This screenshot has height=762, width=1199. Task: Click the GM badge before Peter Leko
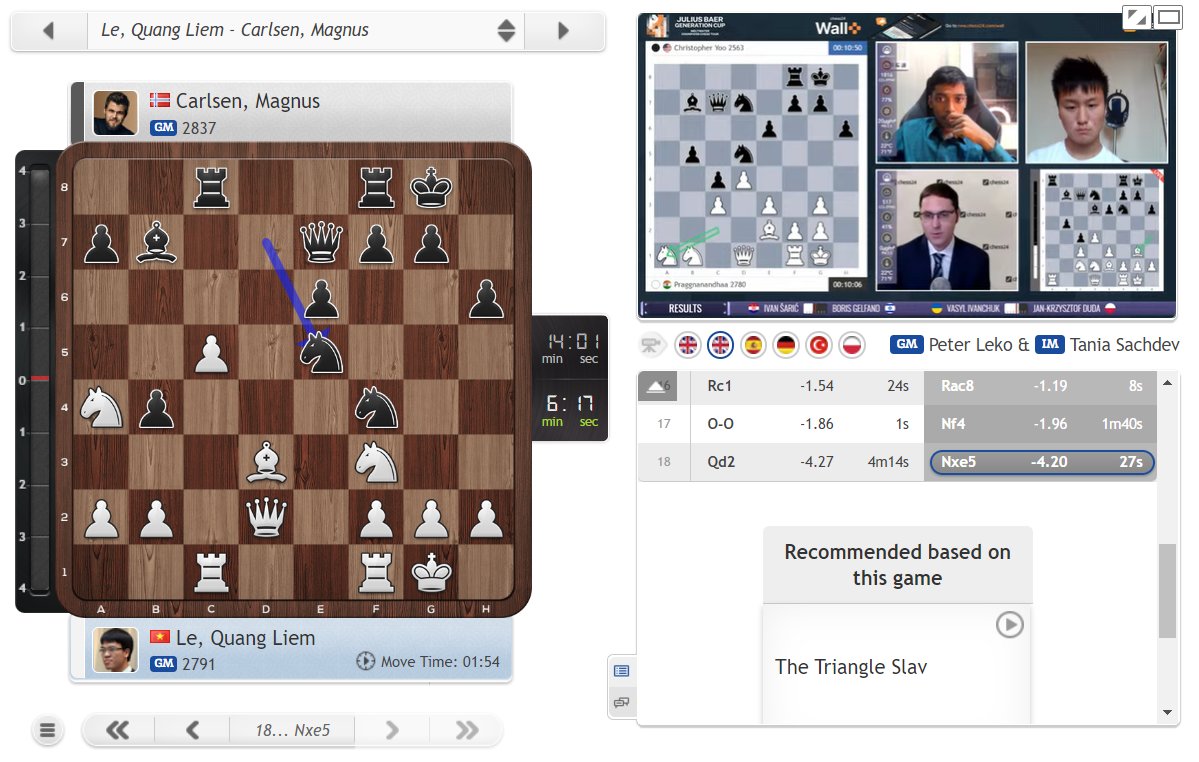(x=906, y=344)
